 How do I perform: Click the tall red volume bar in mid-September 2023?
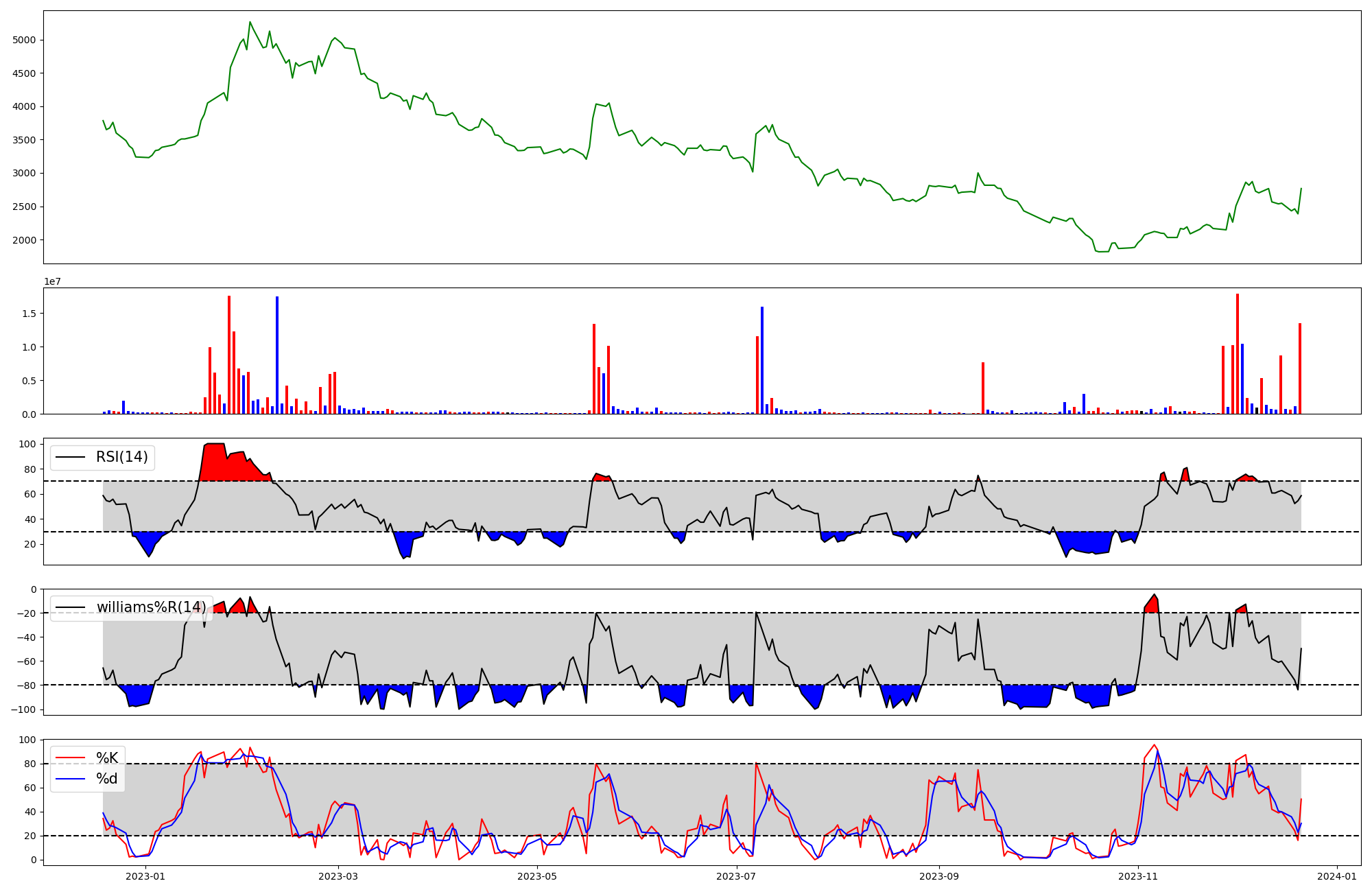pos(983,388)
